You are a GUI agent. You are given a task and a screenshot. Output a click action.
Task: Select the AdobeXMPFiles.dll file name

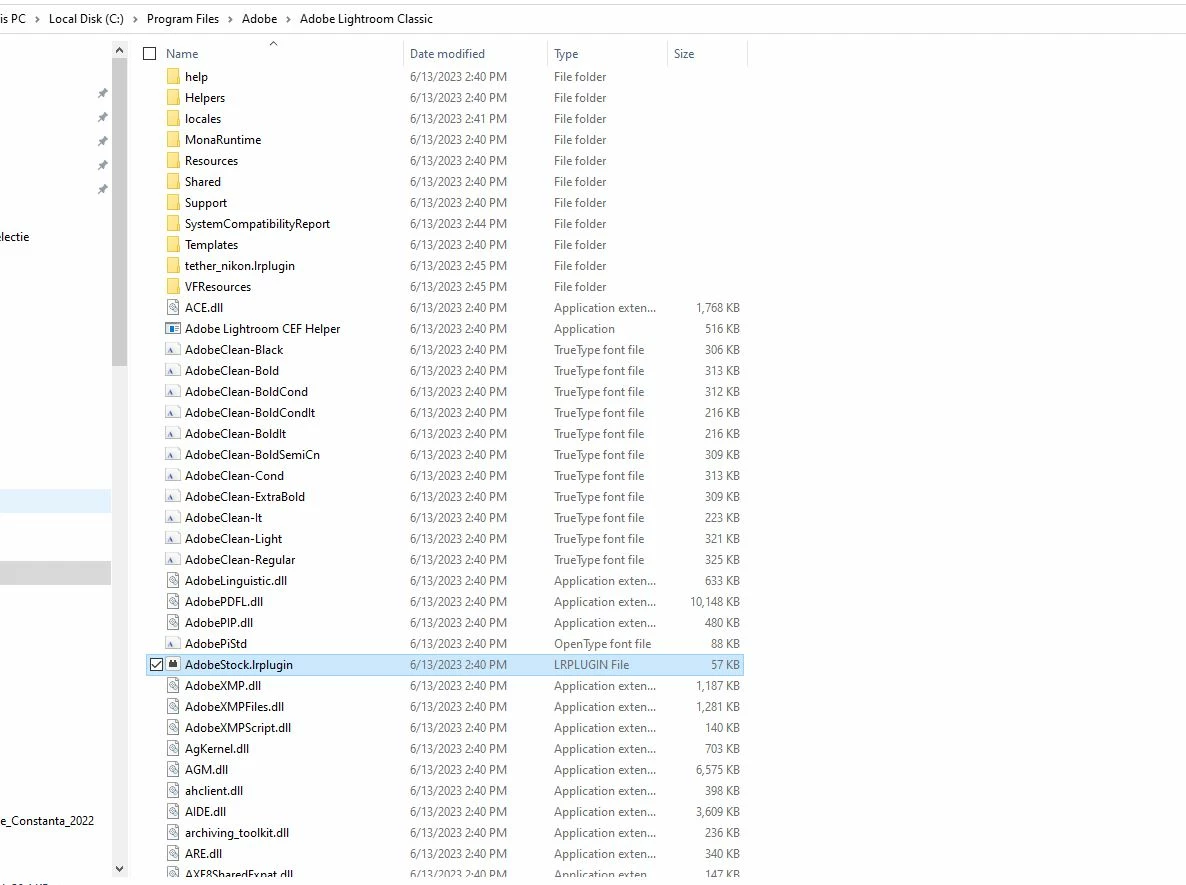click(234, 706)
